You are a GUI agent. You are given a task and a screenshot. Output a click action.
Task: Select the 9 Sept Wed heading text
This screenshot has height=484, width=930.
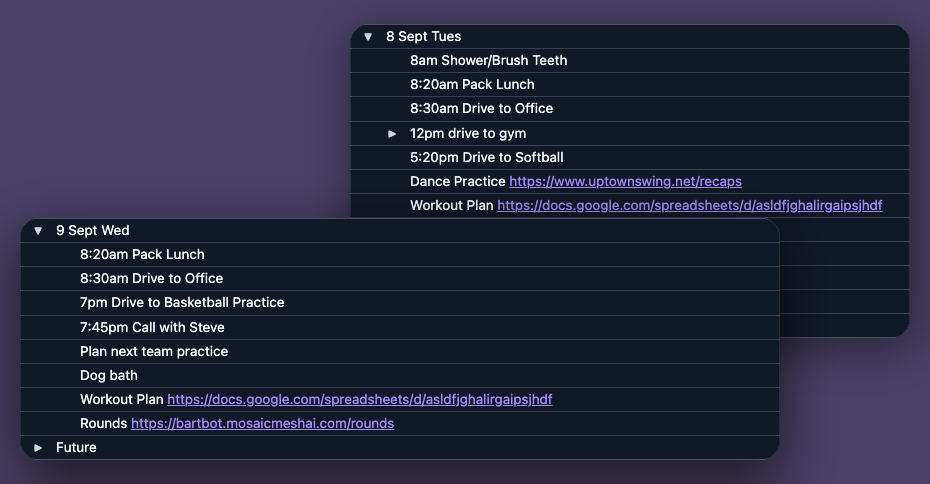93,230
